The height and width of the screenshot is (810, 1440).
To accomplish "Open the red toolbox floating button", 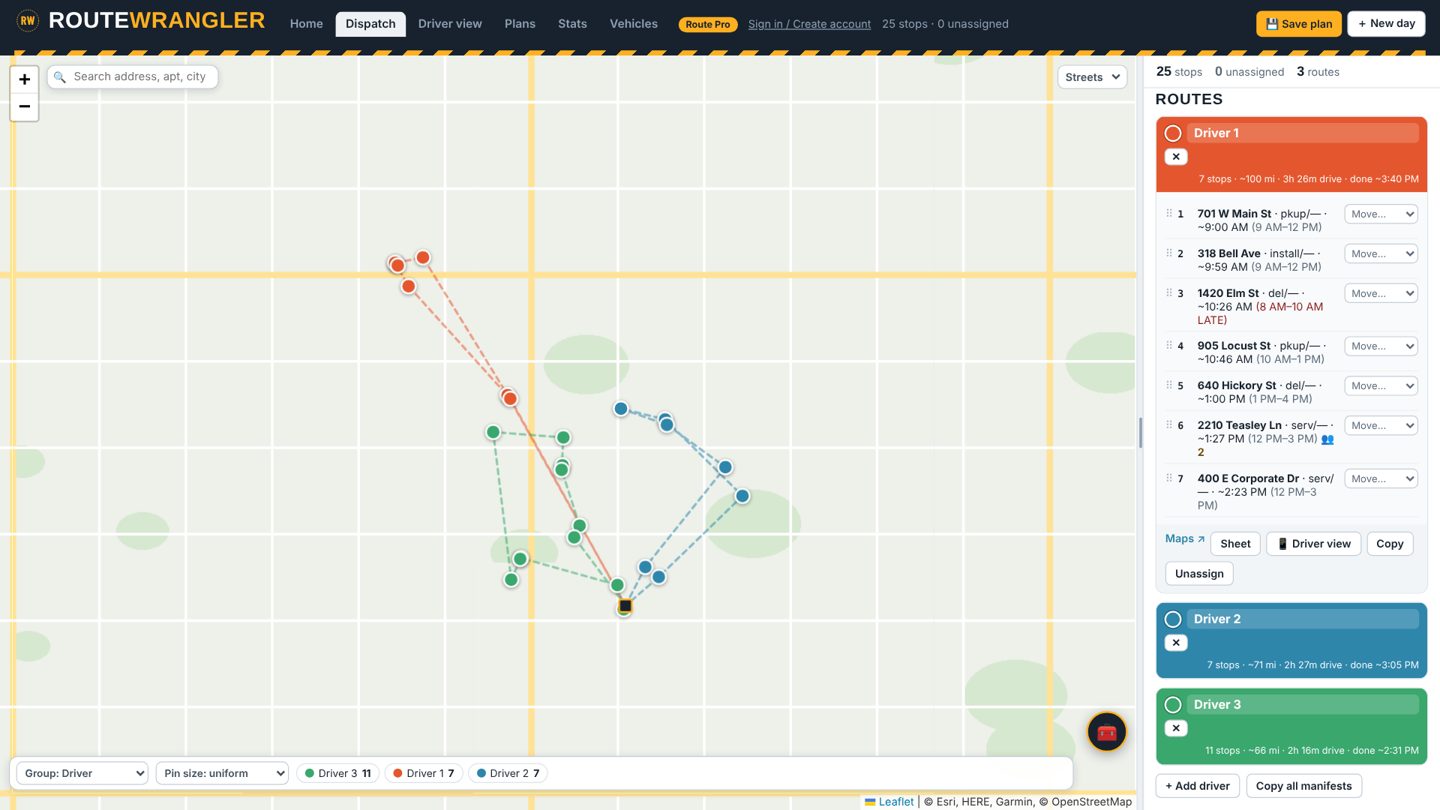I will tap(1107, 732).
